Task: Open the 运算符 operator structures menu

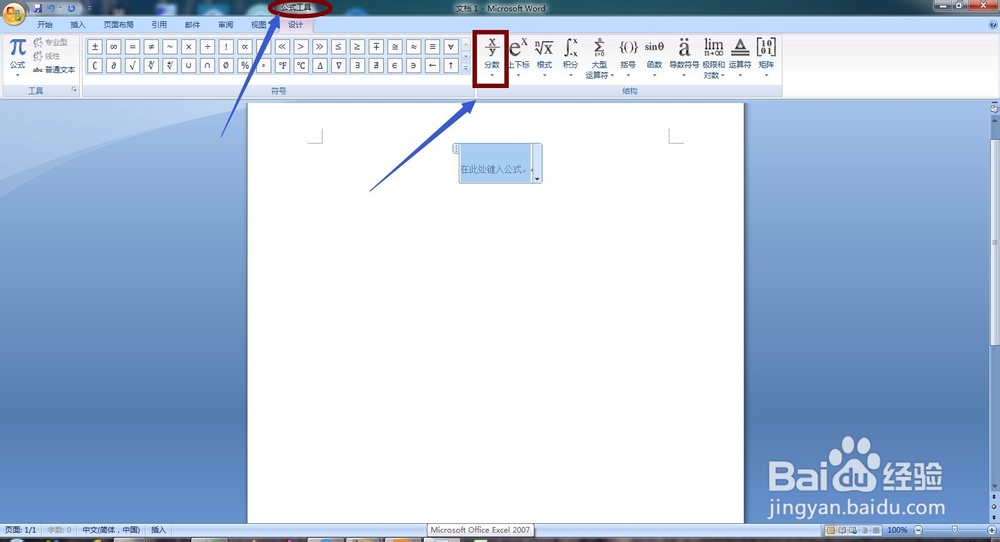Action: point(740,57)
